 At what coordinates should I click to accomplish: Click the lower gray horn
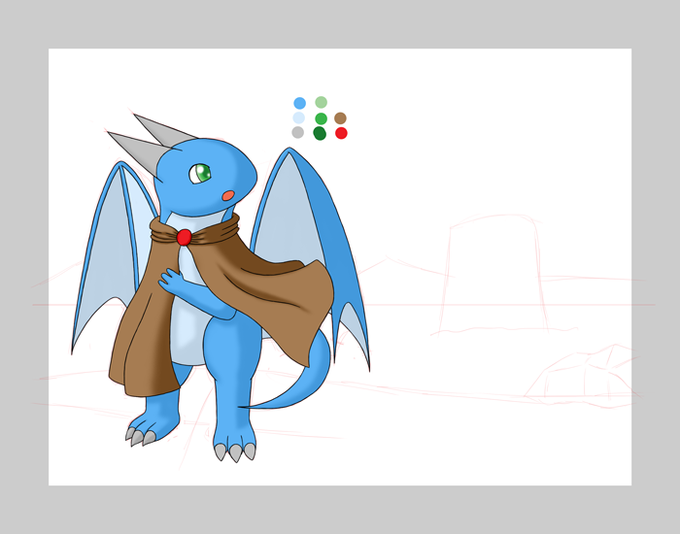139,150
